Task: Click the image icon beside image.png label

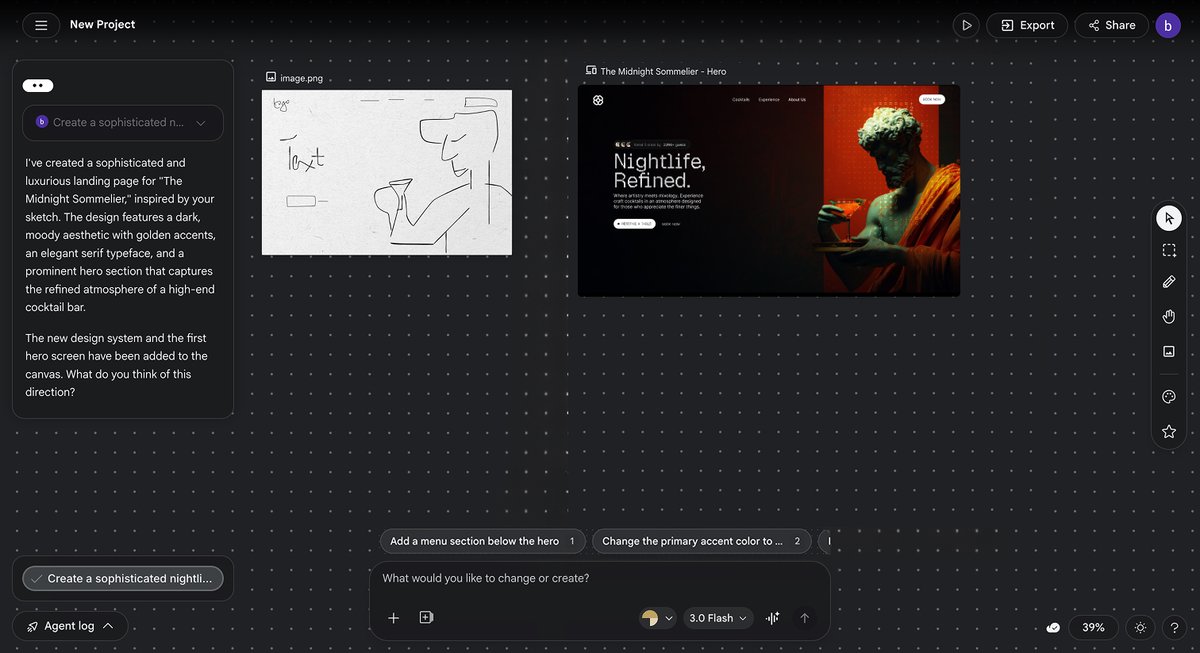Action: tap(271, 77)
